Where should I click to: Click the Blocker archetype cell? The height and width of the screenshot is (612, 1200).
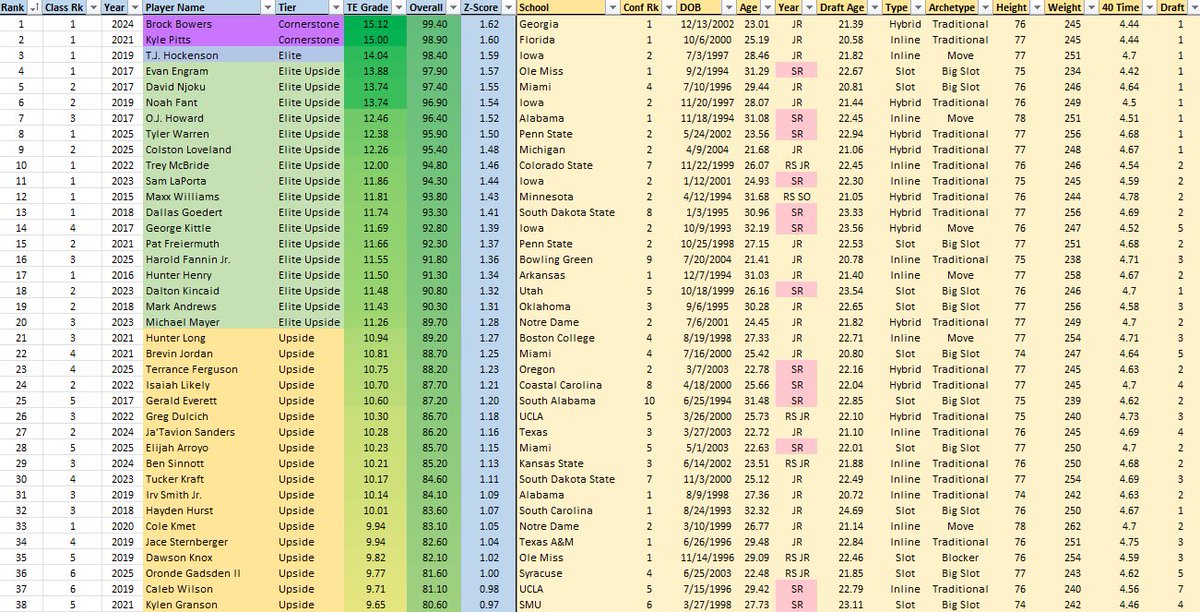coord(957,559)
